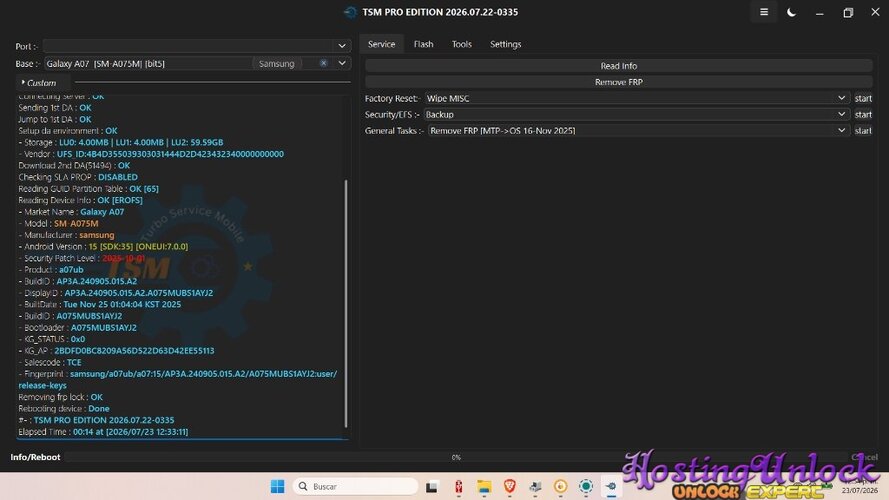Image resolution: width=889 pixels, height=500 pixels.
Task: Click the Storage LU0 LU1 LU2 log line
Action: (121, 142)
